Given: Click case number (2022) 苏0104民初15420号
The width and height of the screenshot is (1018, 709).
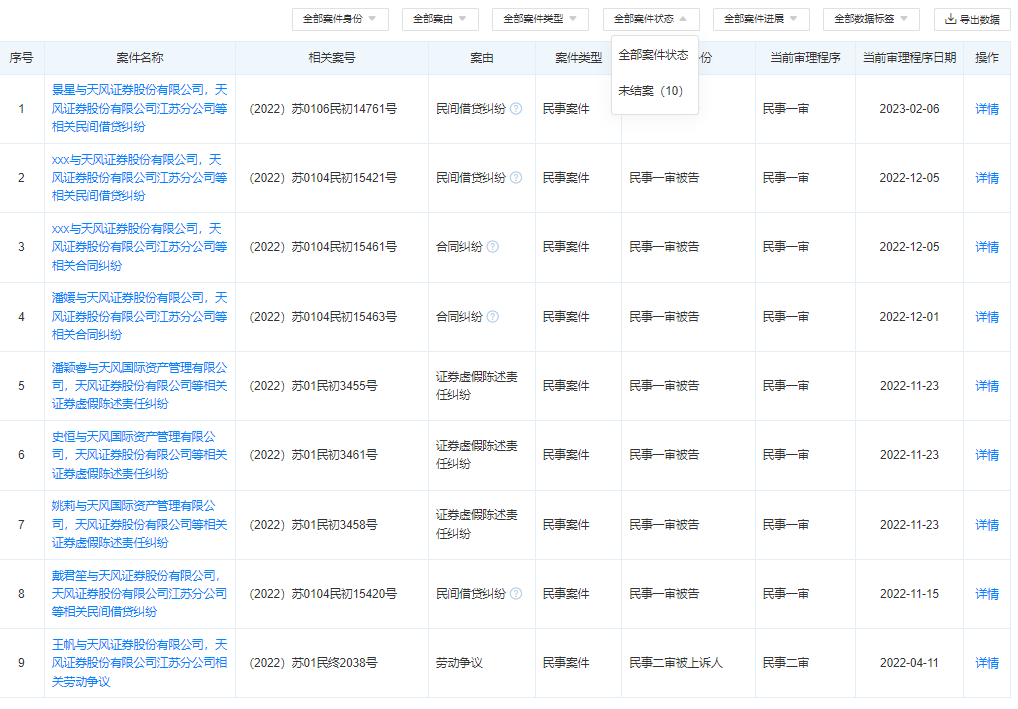Looking at the screenshot, I should point(323,593).
